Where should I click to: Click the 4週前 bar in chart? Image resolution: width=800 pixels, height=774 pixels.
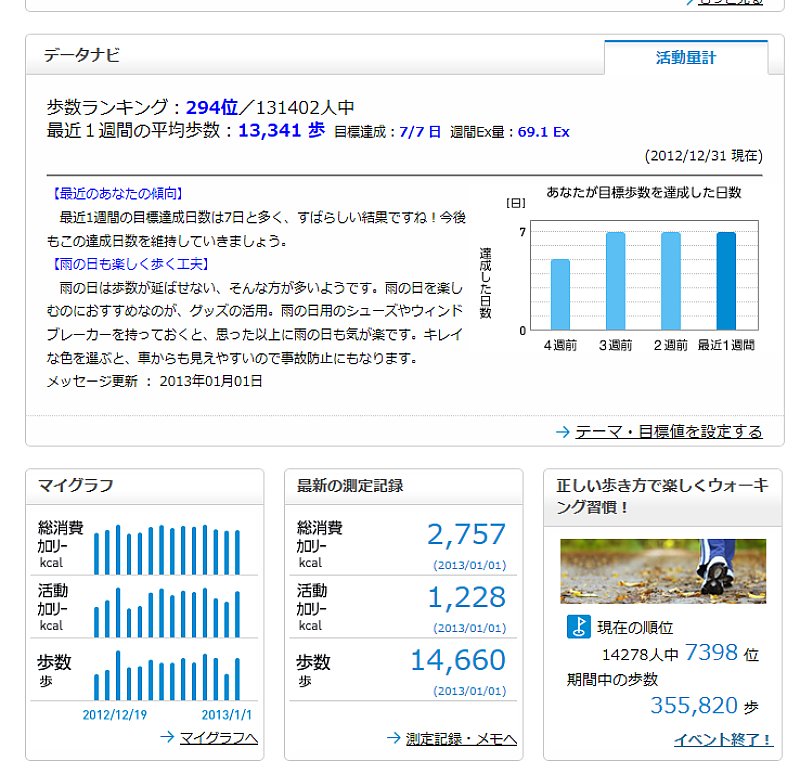tap(560, 295)
